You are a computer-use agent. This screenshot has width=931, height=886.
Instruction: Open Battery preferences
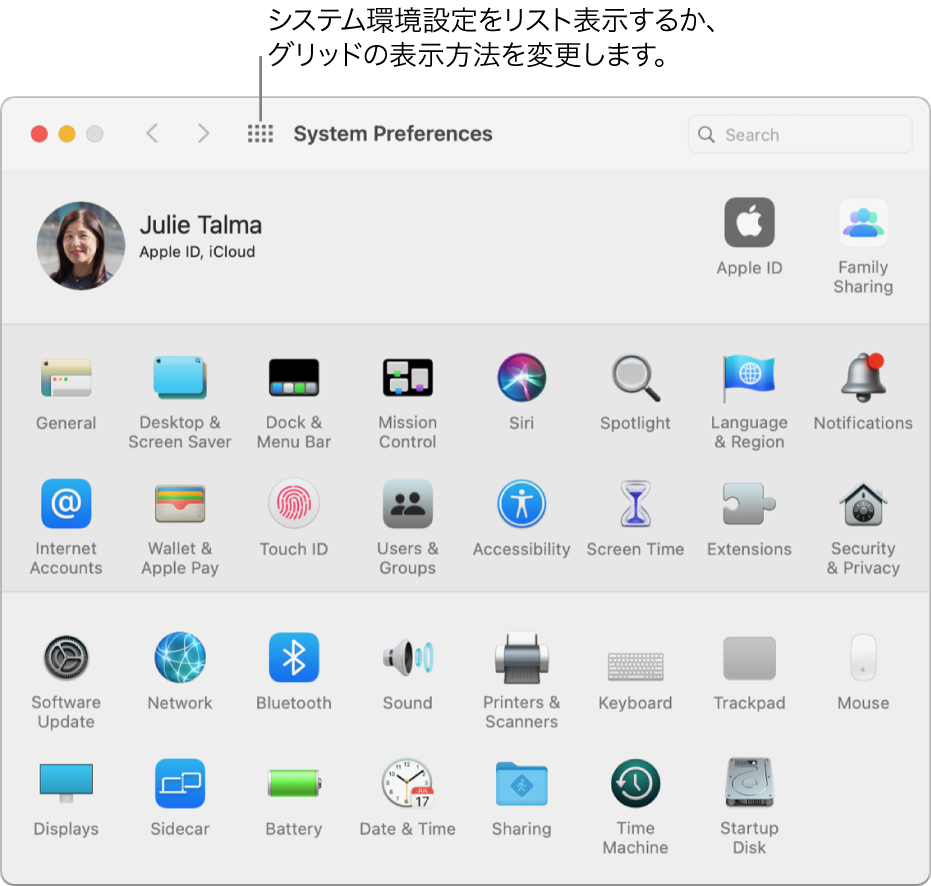pos(294,783)
